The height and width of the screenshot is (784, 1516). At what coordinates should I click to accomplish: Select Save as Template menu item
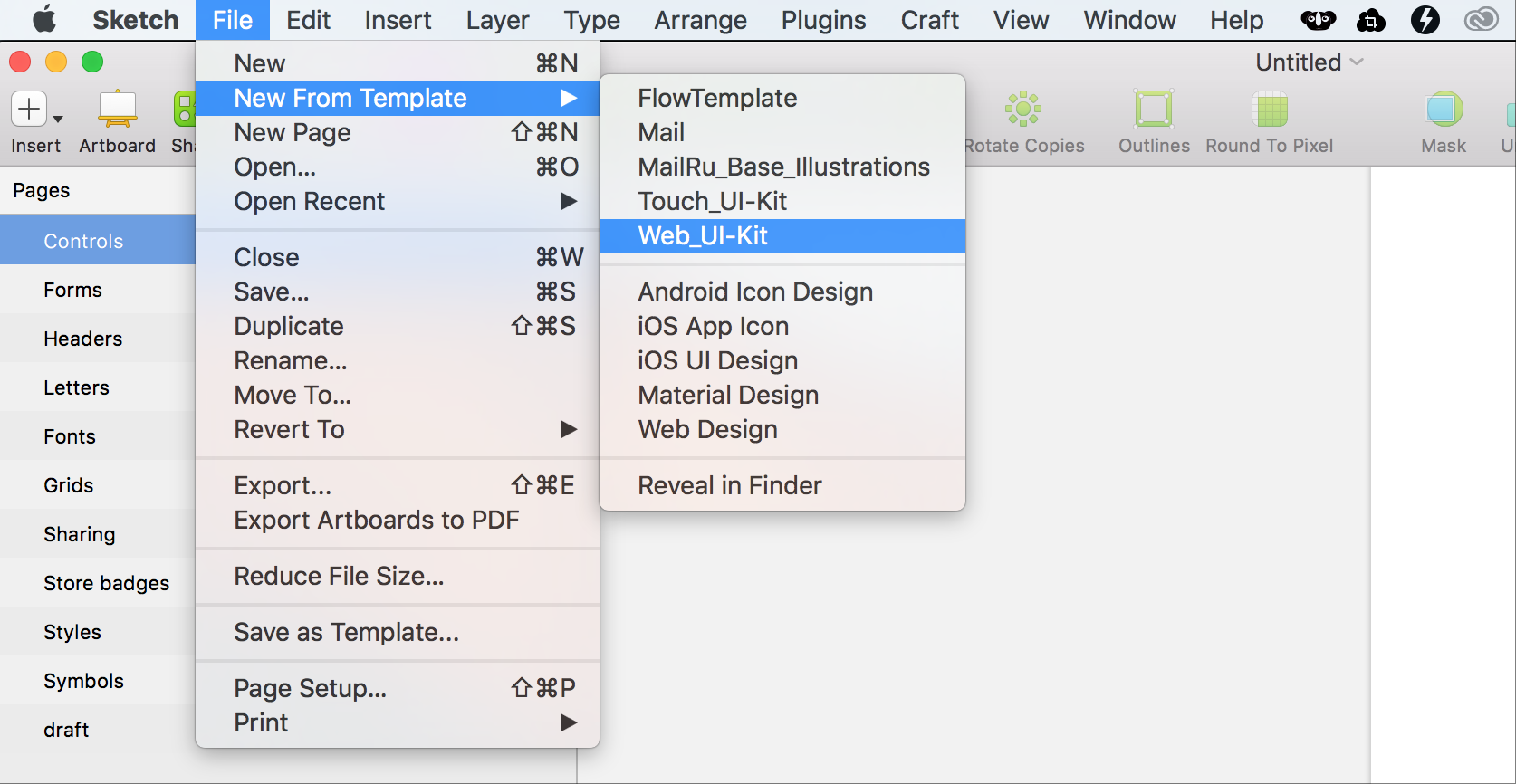346,632
